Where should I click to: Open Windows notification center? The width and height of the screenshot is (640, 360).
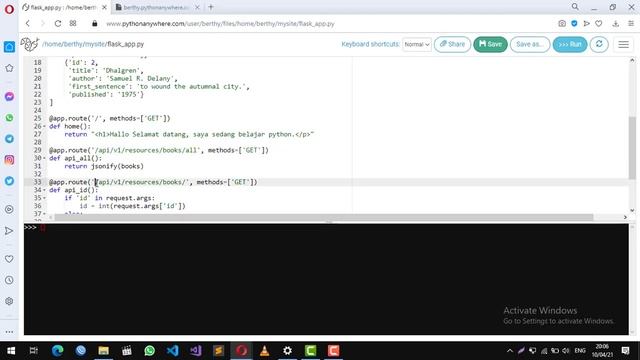pyautogui.click(x=625, y=351)
